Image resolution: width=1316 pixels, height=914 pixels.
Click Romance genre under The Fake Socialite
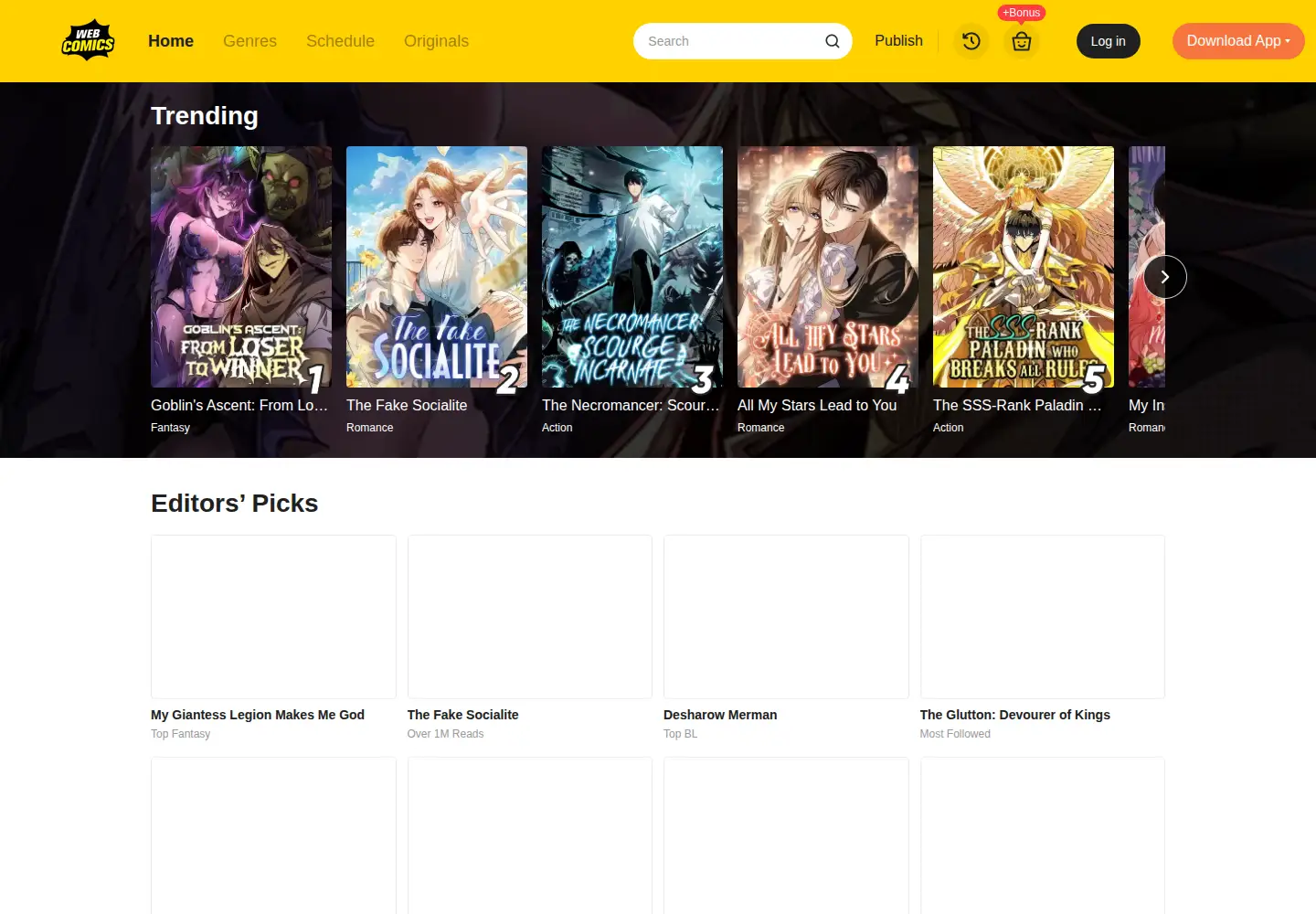370,428
